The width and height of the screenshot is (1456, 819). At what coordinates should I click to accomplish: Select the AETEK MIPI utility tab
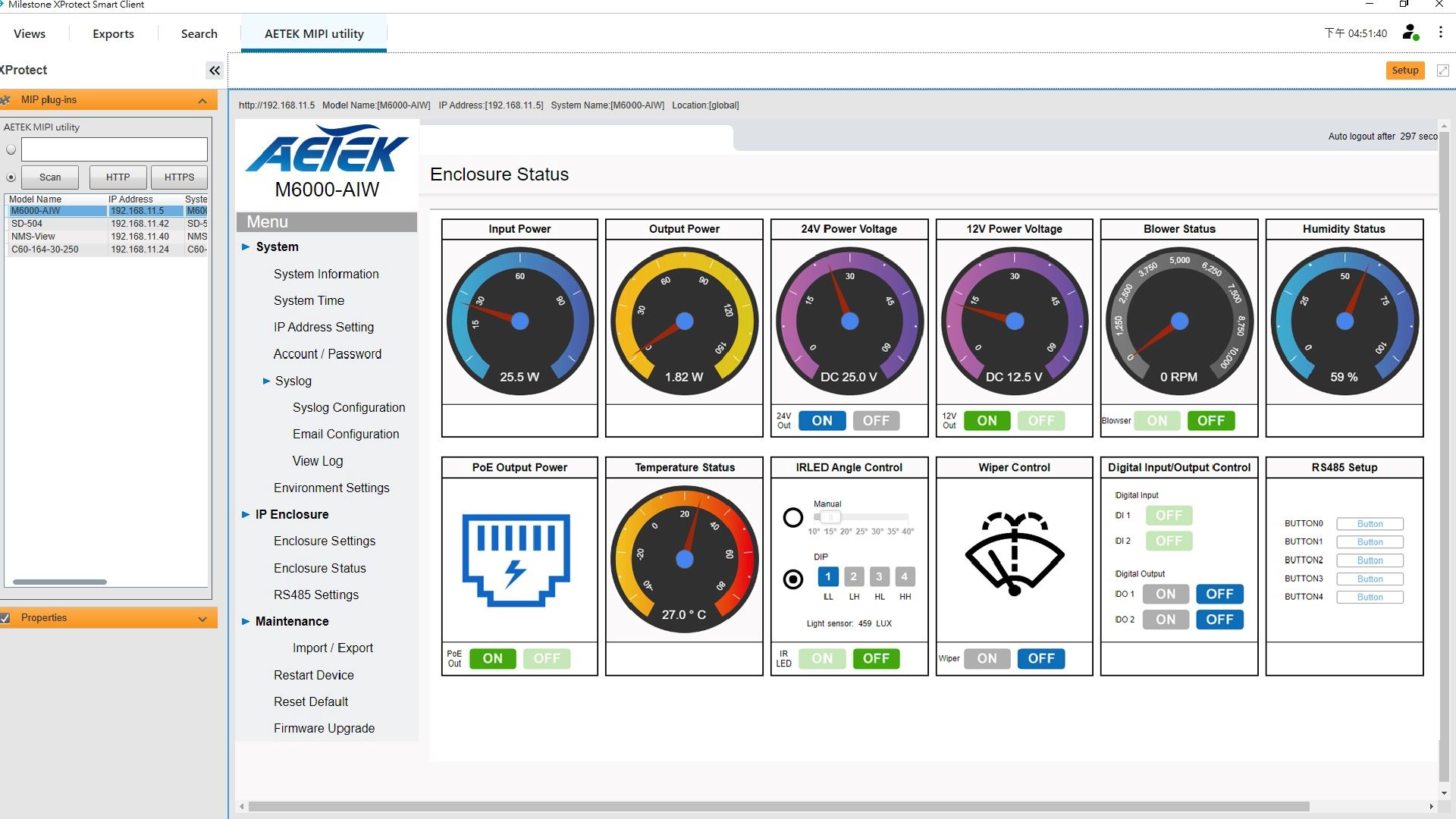coord(314,33)
